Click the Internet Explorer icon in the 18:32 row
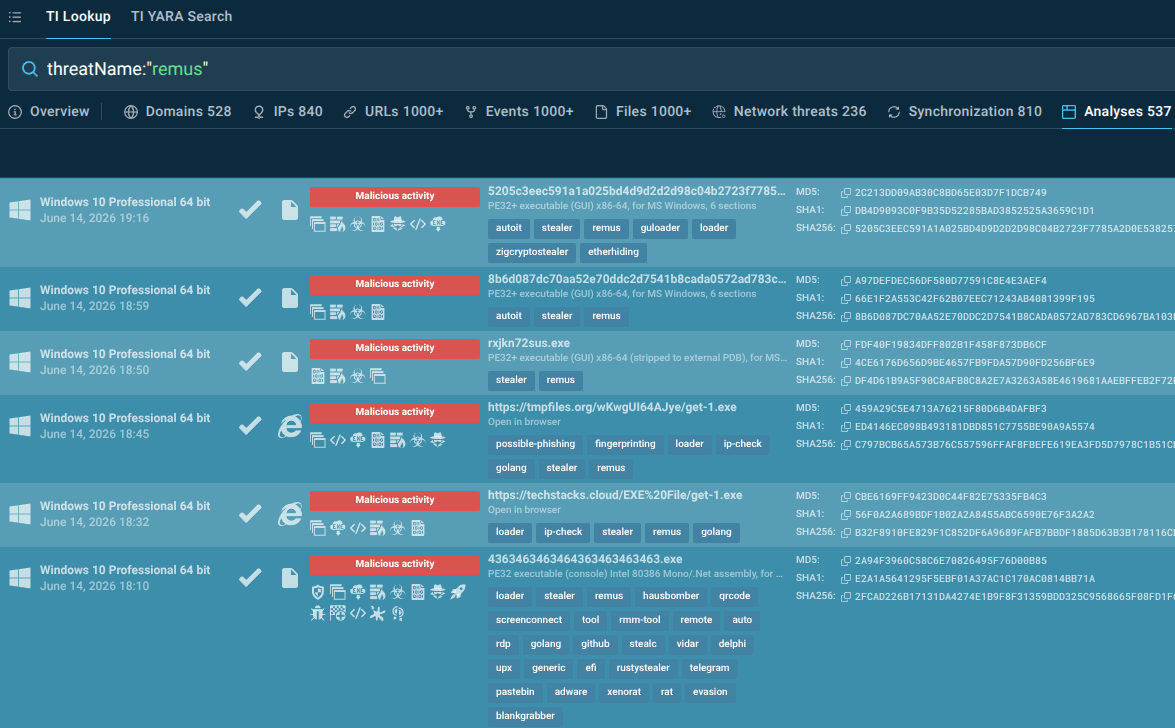 pyautogui.click(x=289, y=514)
